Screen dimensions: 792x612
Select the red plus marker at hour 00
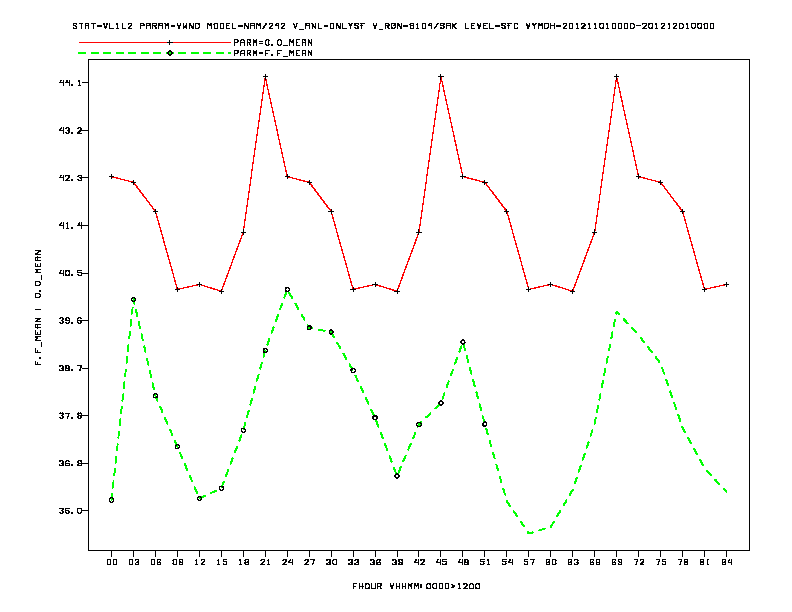[112, 177]
